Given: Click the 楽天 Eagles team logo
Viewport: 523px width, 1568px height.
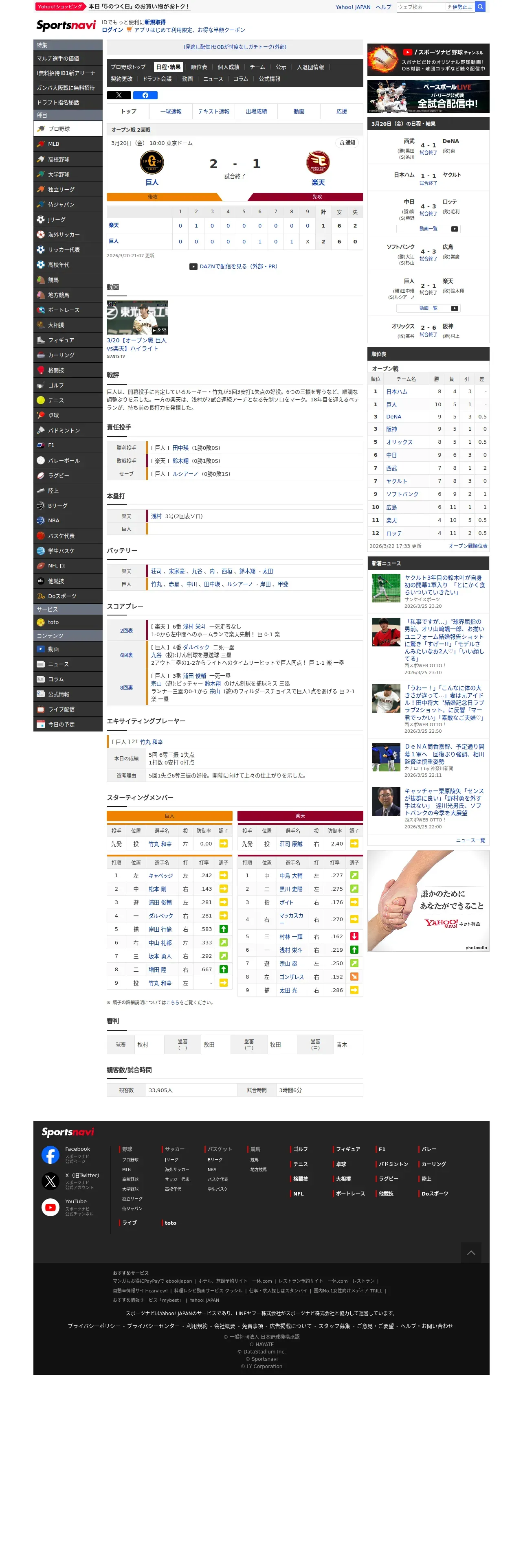Looking at the screenshot, I should [318, 162].
